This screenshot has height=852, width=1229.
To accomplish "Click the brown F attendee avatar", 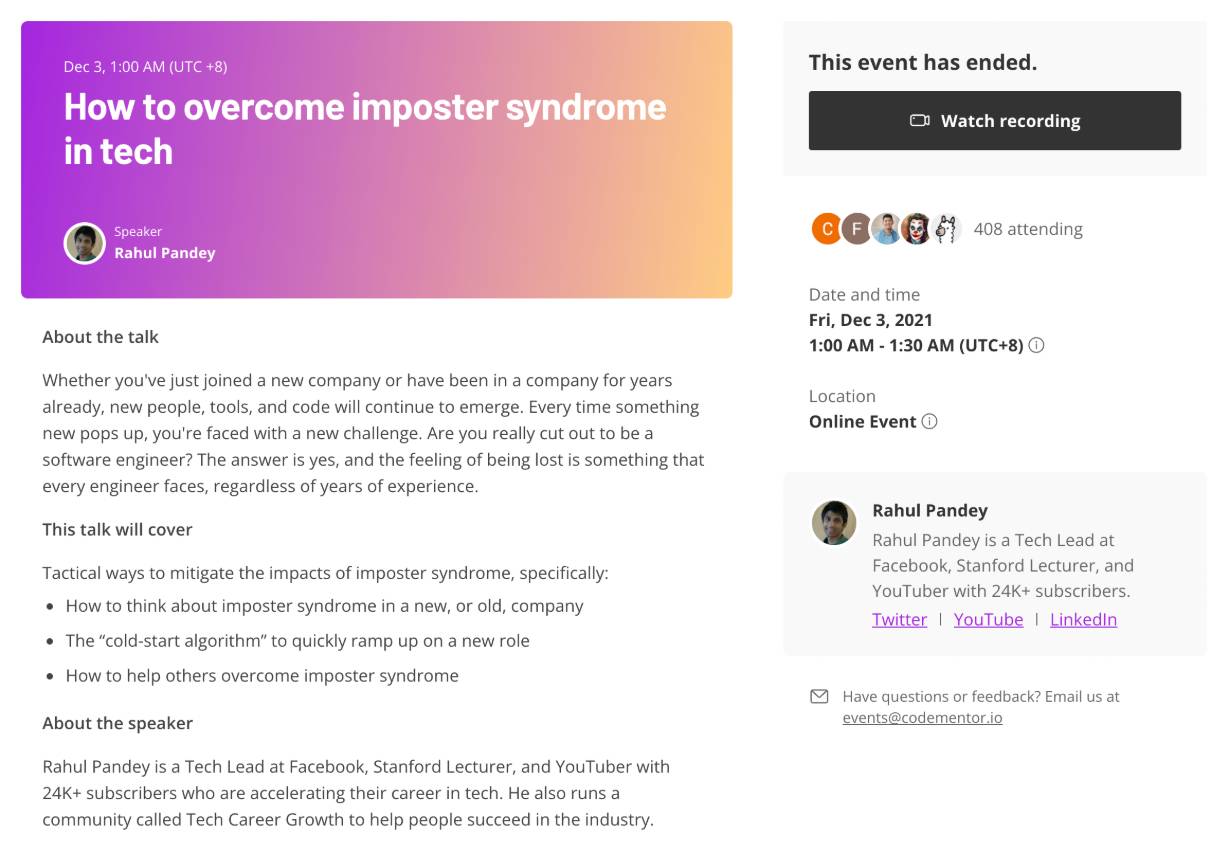I will (x=856, y=229).
